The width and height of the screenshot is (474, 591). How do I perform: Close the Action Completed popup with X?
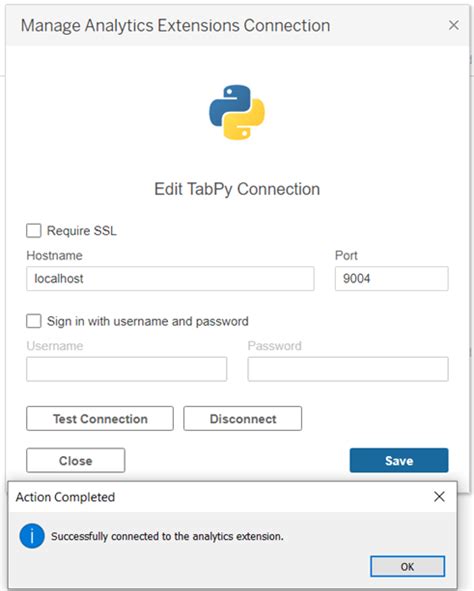click(439, 496)
